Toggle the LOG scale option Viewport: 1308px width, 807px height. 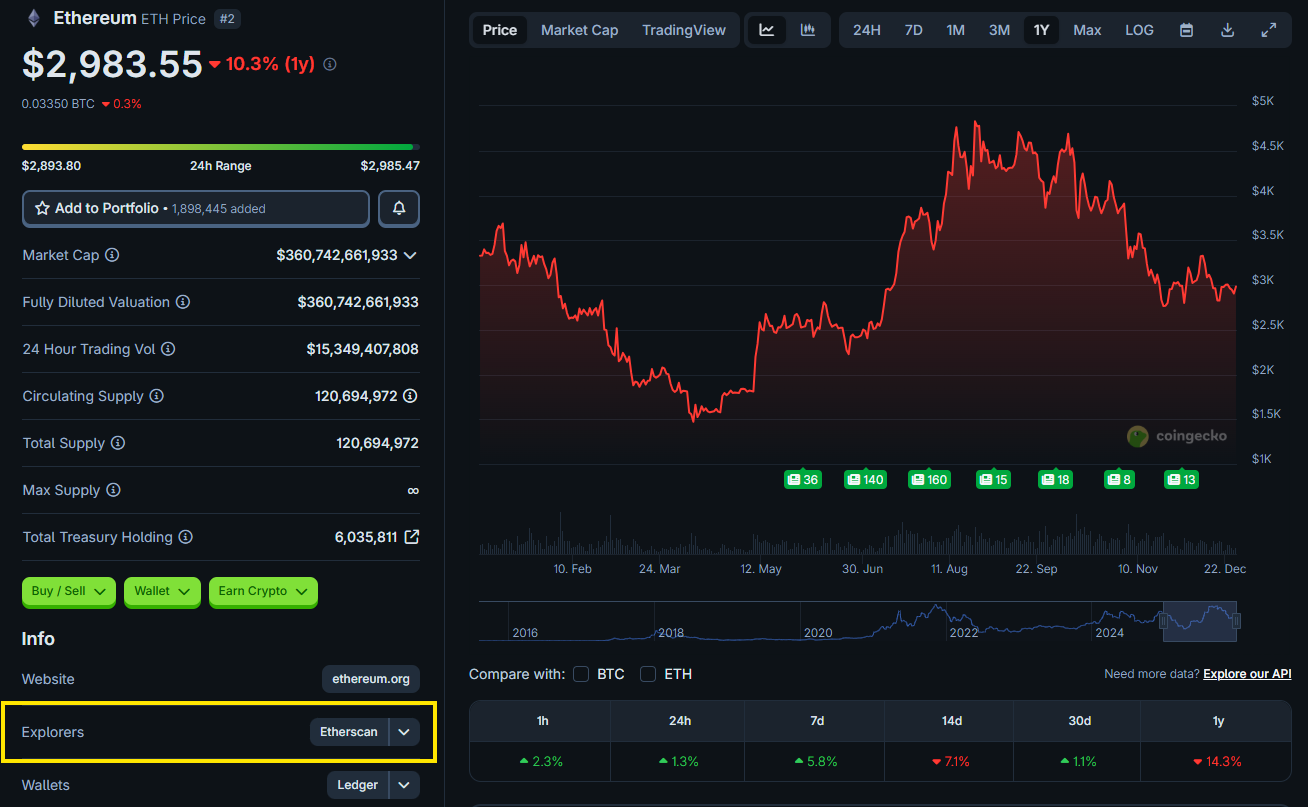tap(1139, 30)
